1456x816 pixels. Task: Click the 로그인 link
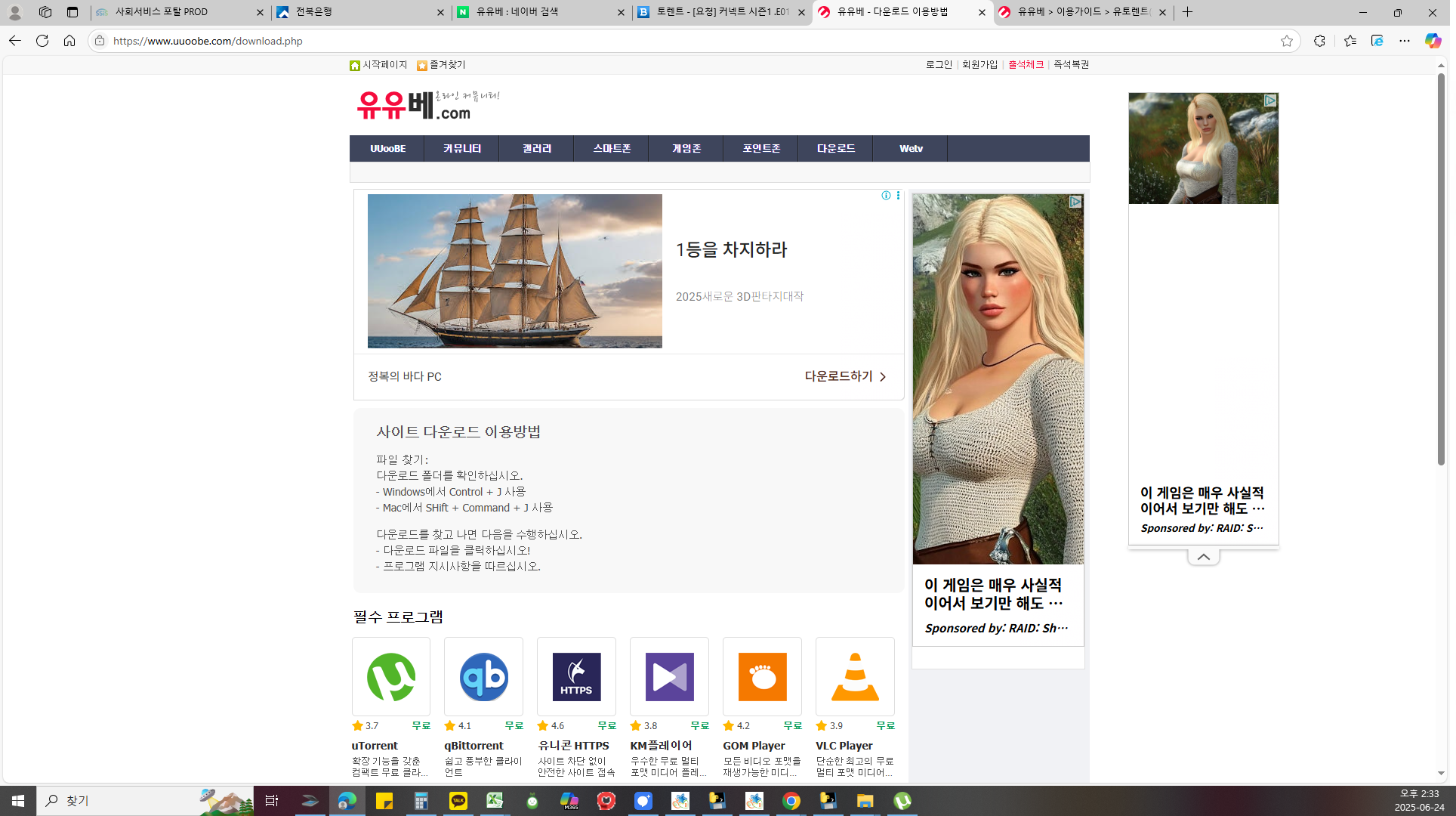[939, 65]
